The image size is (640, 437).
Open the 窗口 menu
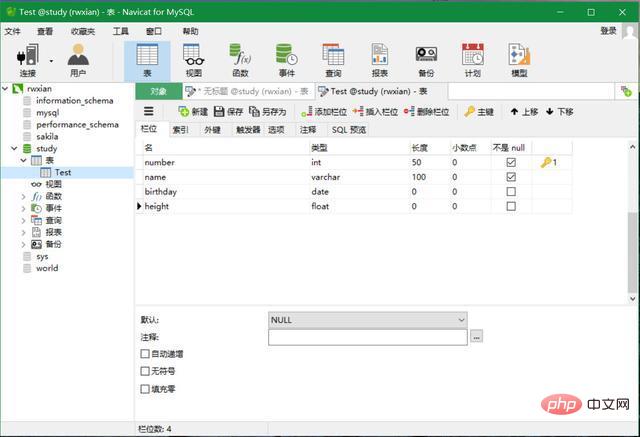tap(154, 31)
